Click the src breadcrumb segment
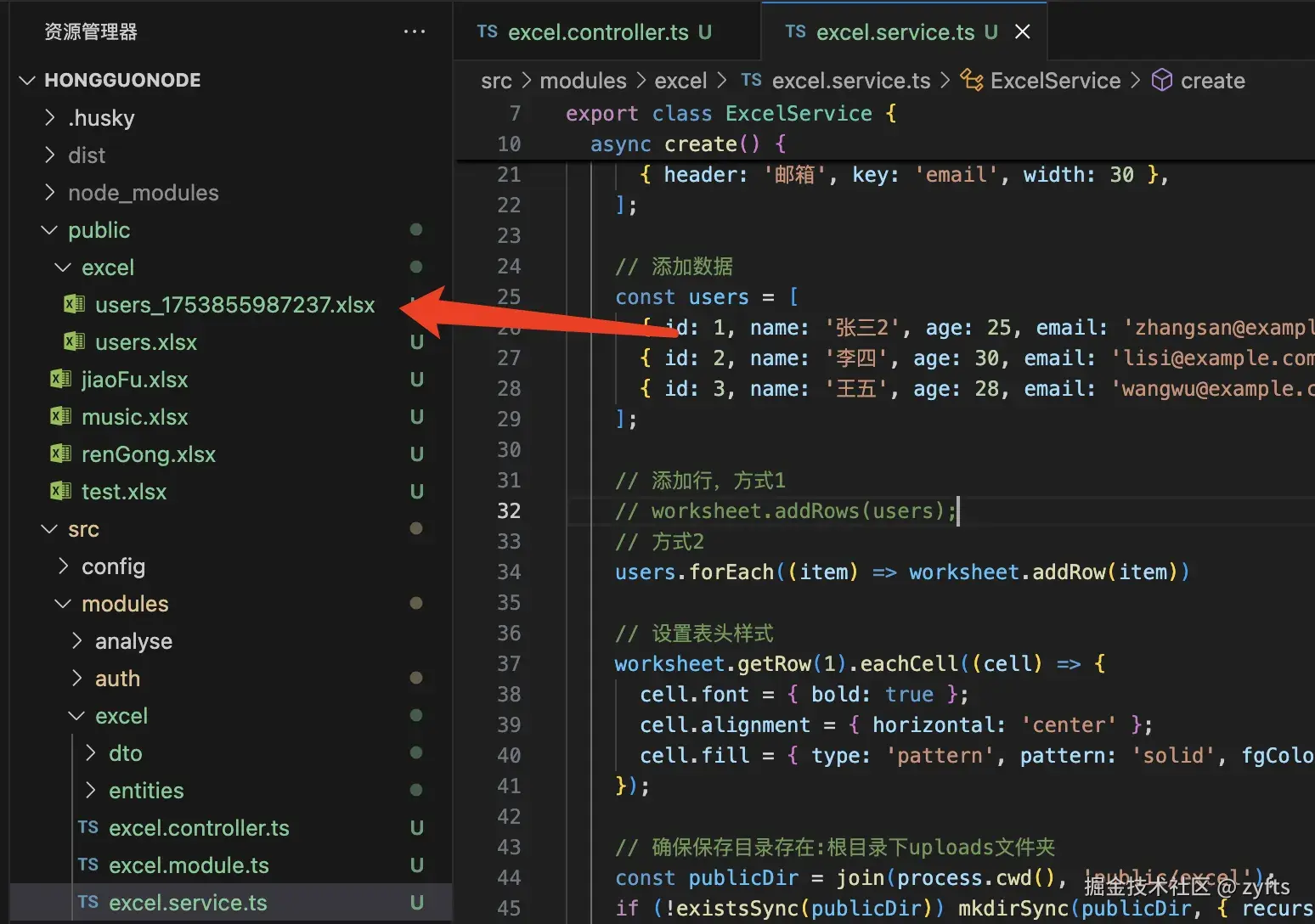This screenshot has width=1315, height=924. (496, 81)
